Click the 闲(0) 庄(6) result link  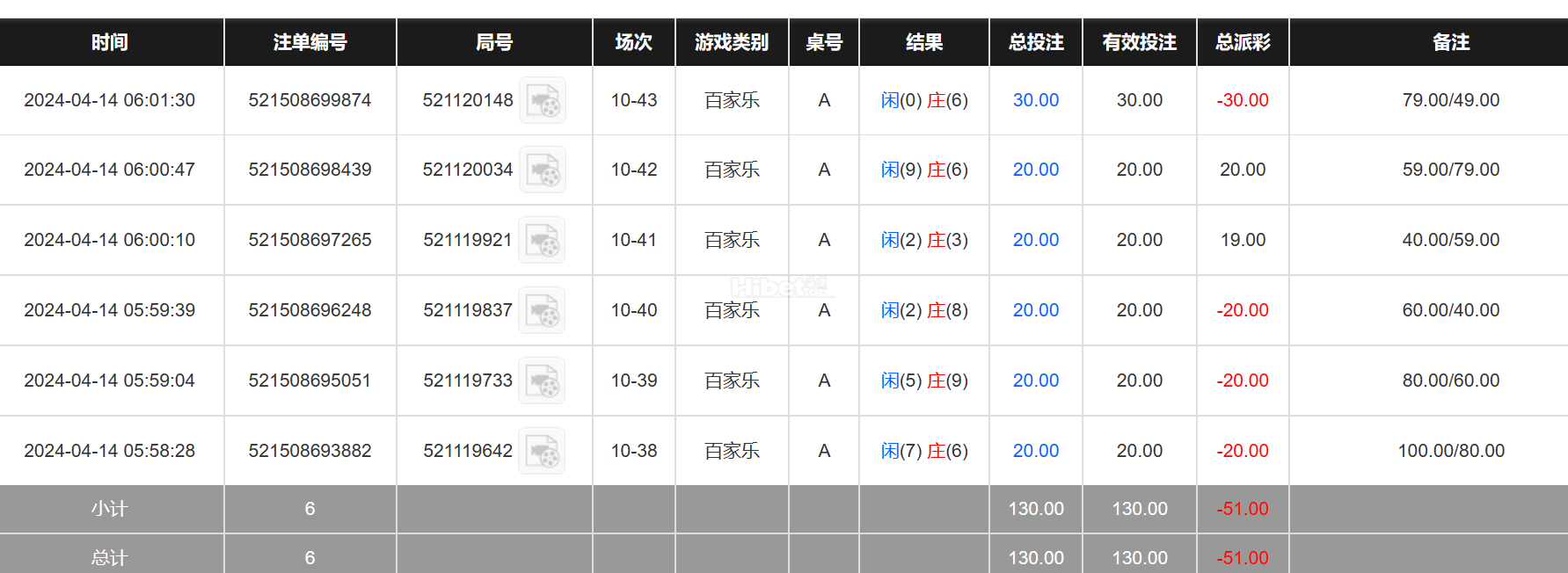point(924,100)
